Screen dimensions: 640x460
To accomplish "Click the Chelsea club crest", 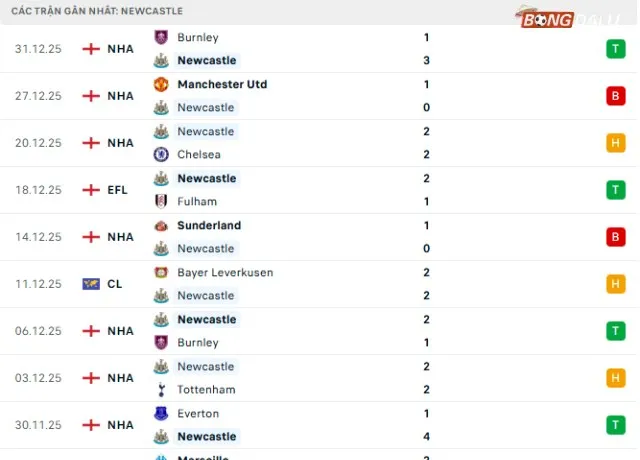I will (160, 154).
